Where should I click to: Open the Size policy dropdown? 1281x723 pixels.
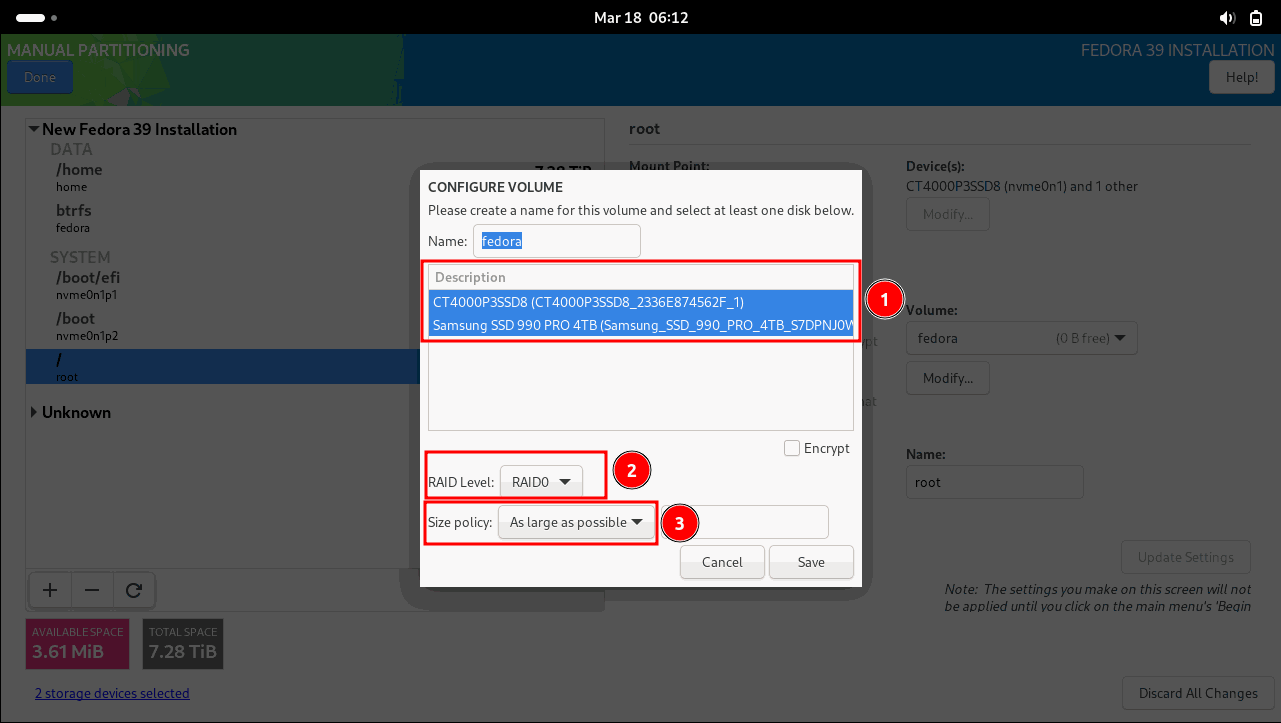[575, 522]
